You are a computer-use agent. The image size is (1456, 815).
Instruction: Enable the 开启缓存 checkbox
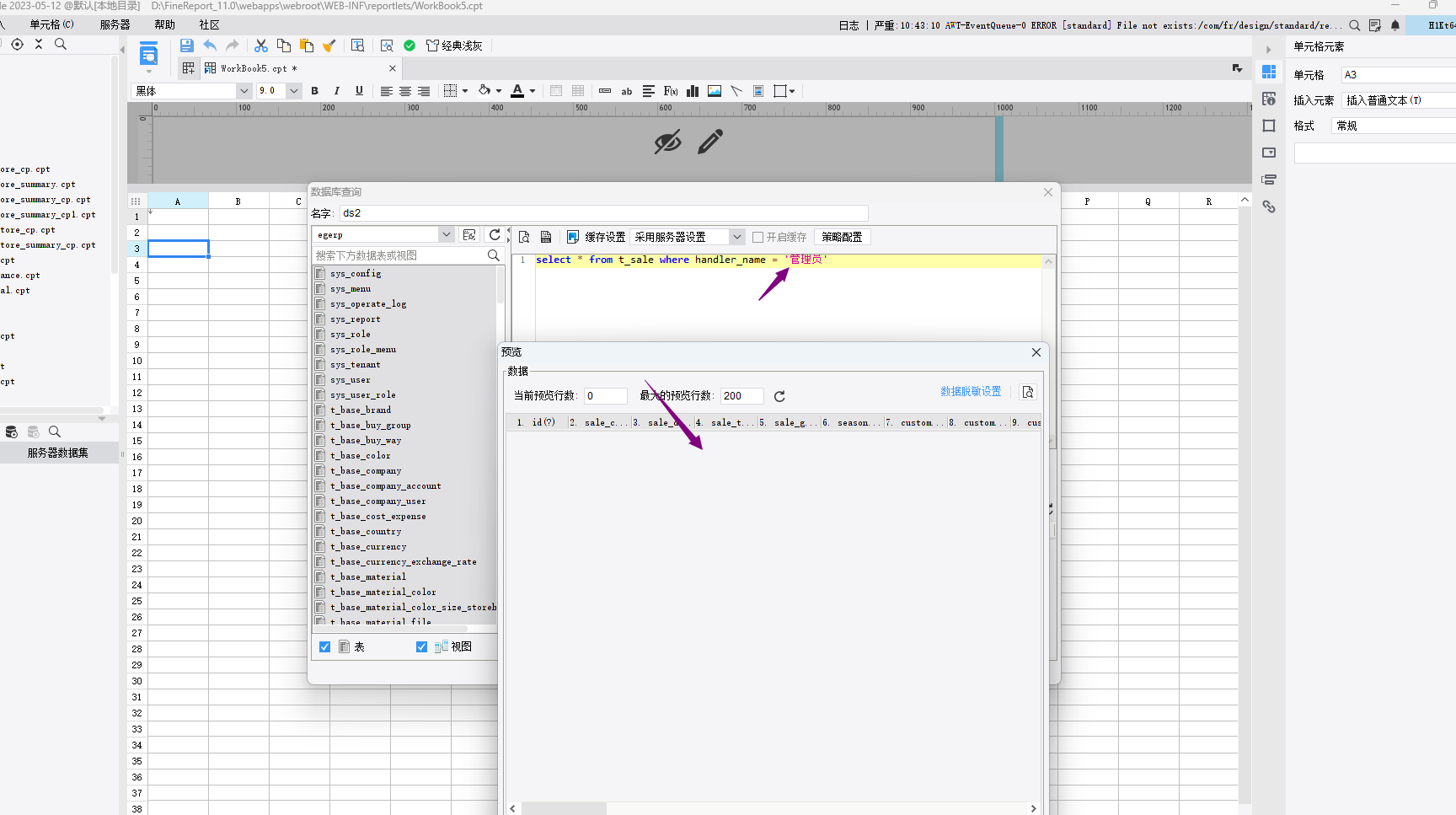[757, 238]
